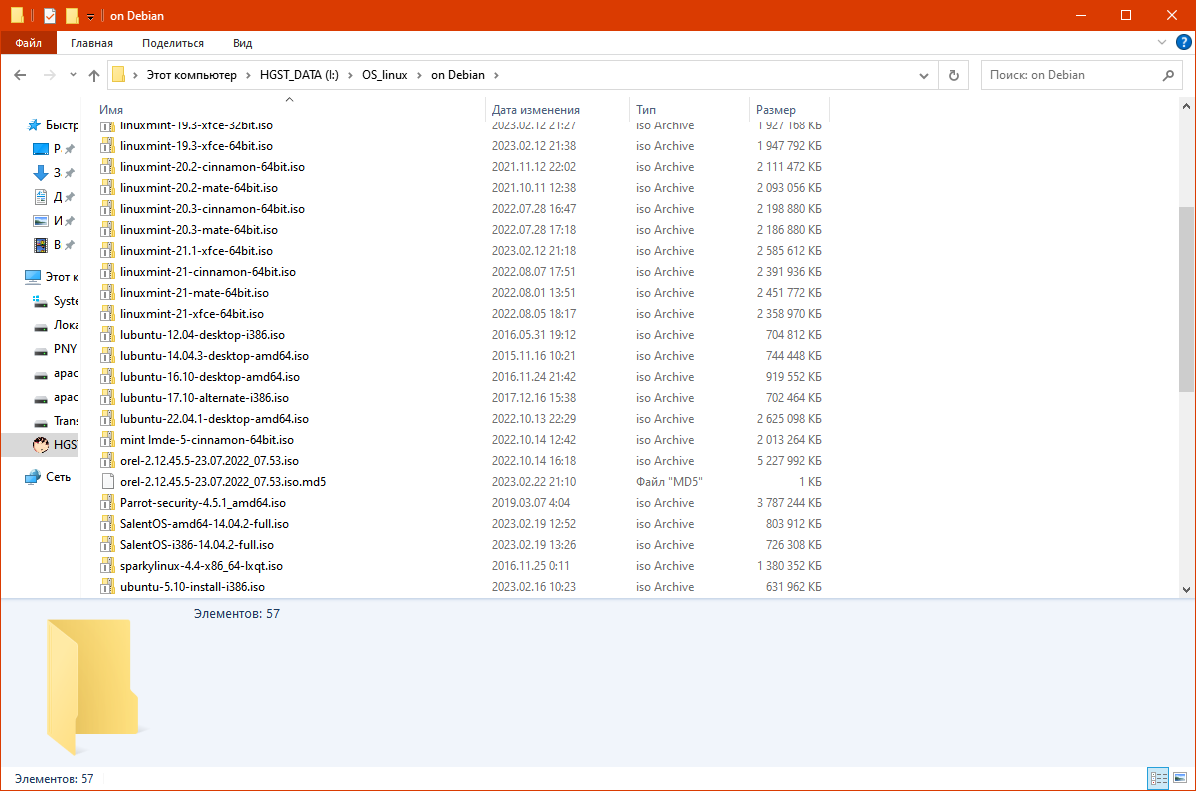Screen dimensions: 1196x791
Task: Open the Windows Help question mark
Action: (x=1183, y=43)
